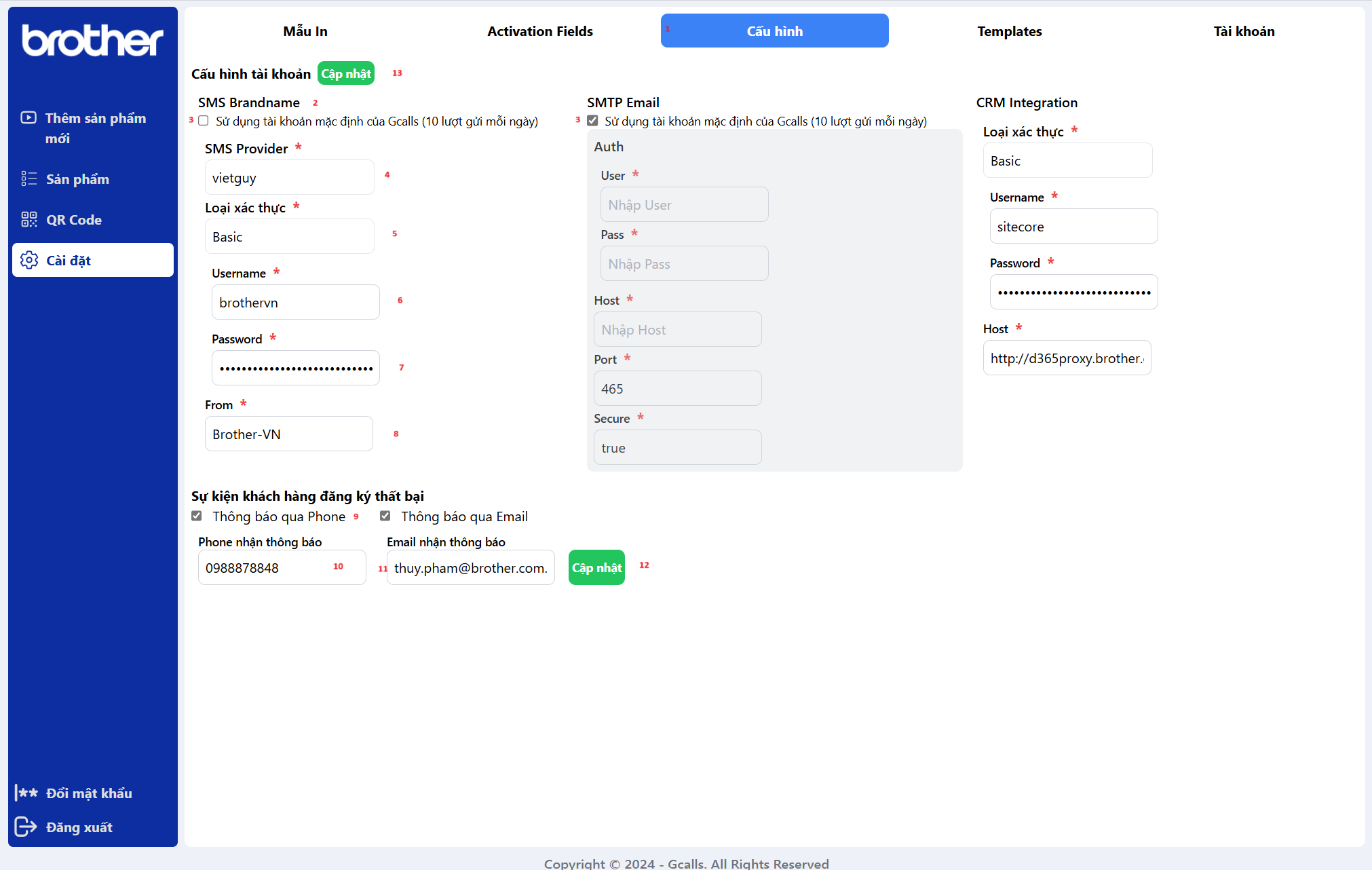Click the settings gear icon

[28, 260]
